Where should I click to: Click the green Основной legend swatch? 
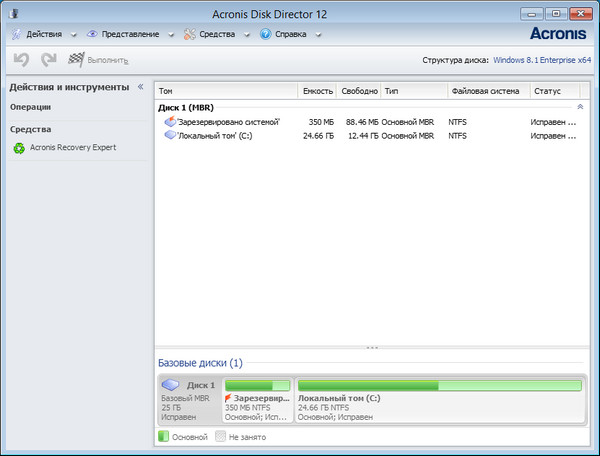point(164,436)
